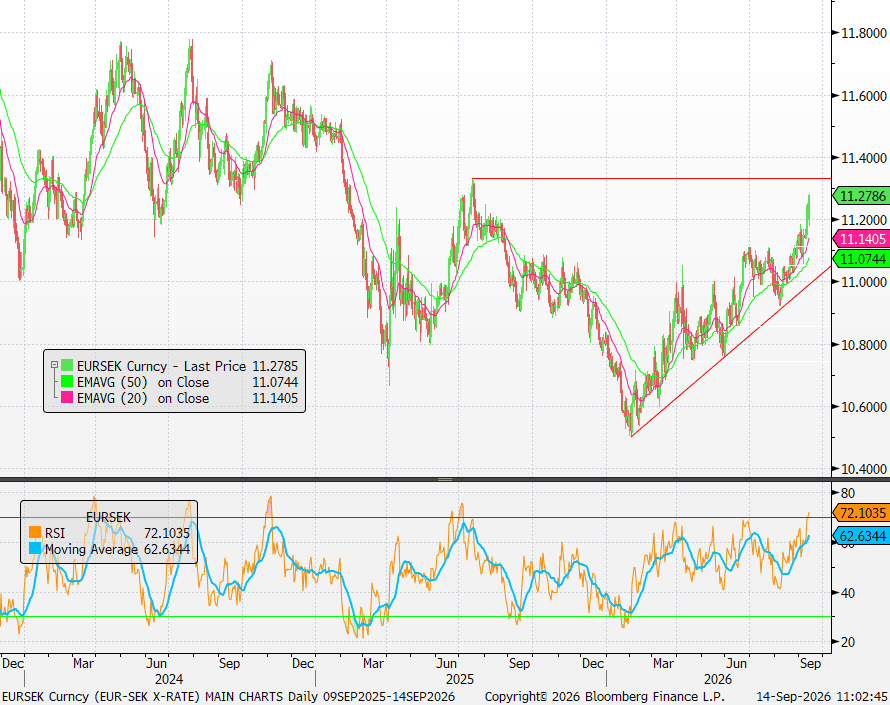Click the green 11.0744 axis flag
Viewport: 890px width, 705px height.
click(x=860, y=259)
